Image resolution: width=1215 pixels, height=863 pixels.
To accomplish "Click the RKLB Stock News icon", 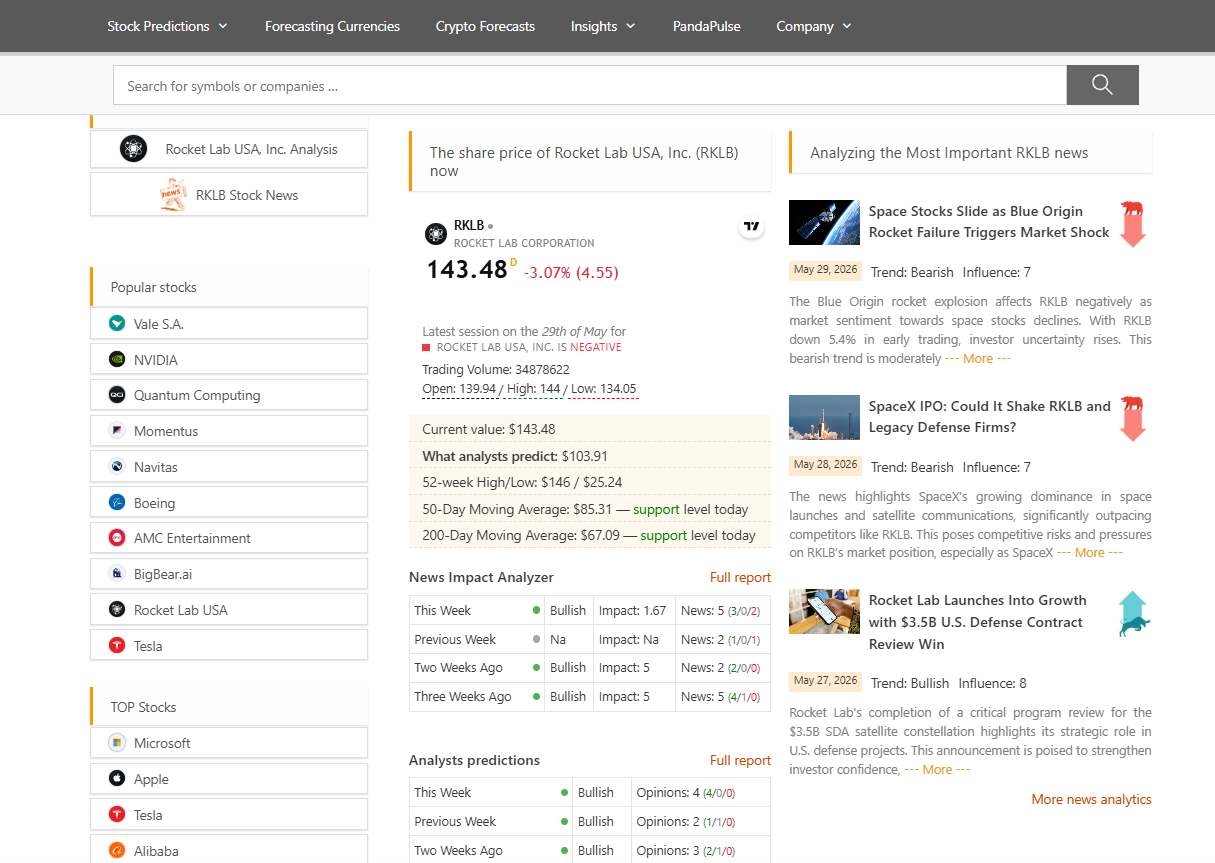I will 173,195.
